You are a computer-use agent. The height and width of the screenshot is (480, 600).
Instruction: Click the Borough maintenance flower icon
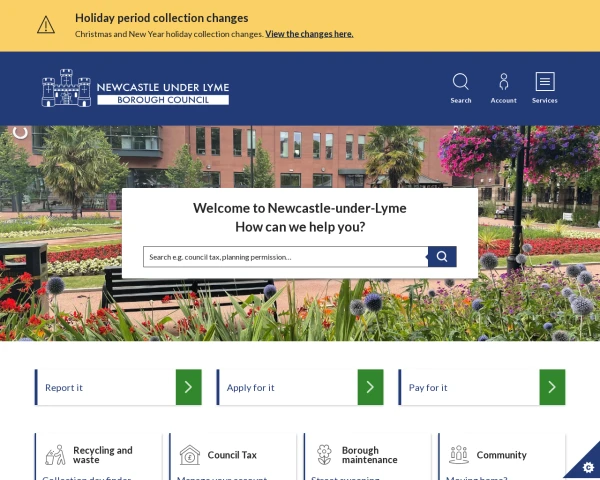point(324,455)
